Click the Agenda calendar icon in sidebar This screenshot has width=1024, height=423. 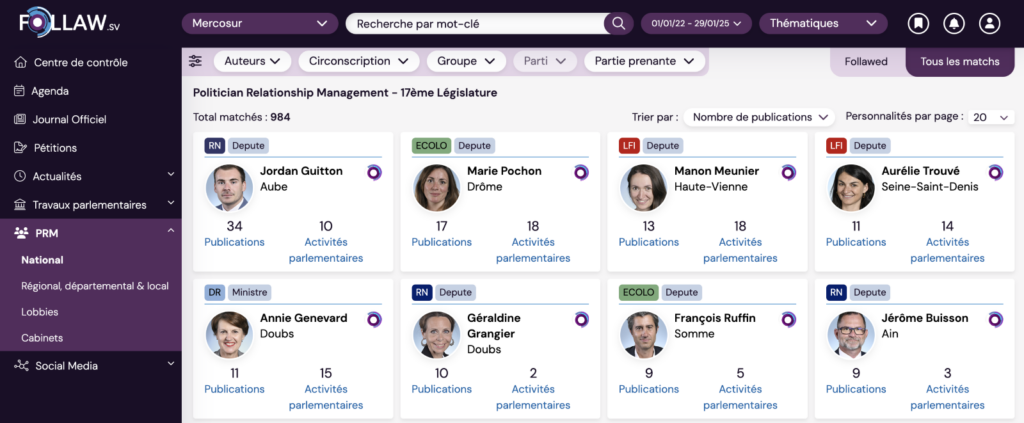[20, 91]
